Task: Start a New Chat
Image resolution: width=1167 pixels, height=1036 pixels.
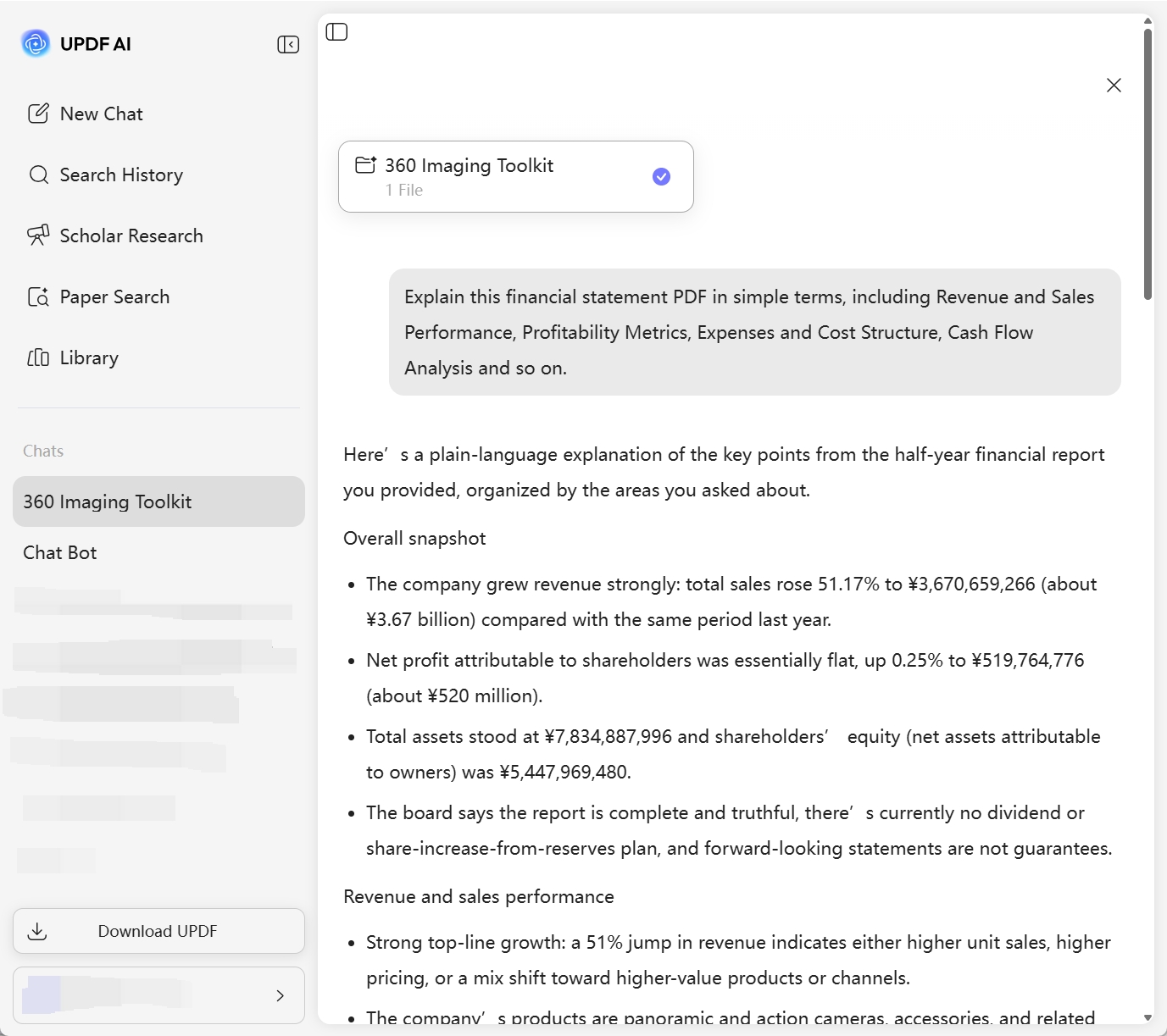Action: pyautogui.click(x=101, y=113)
